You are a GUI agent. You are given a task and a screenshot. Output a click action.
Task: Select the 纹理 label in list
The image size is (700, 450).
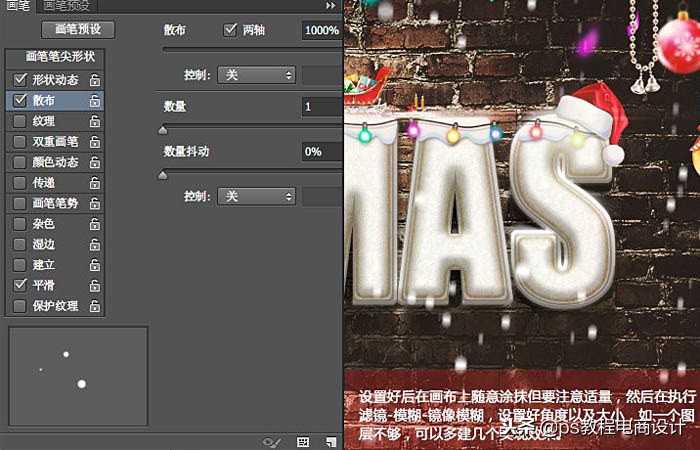(44, 121)
